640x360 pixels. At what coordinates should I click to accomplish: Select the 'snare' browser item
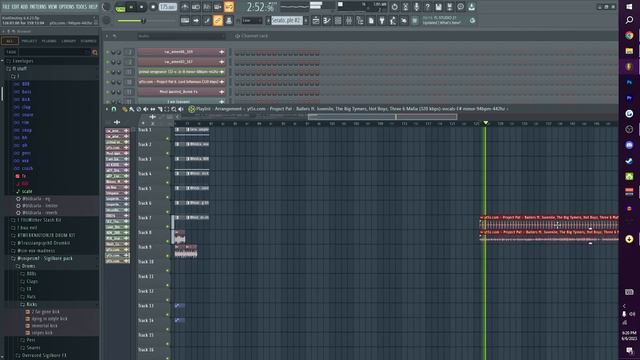(x=27, y=115)
